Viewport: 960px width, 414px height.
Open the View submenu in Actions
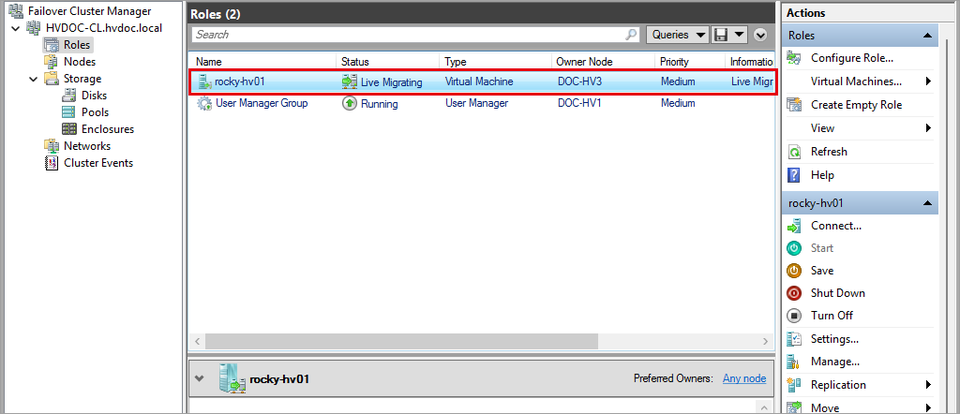(x=929, y=128)
